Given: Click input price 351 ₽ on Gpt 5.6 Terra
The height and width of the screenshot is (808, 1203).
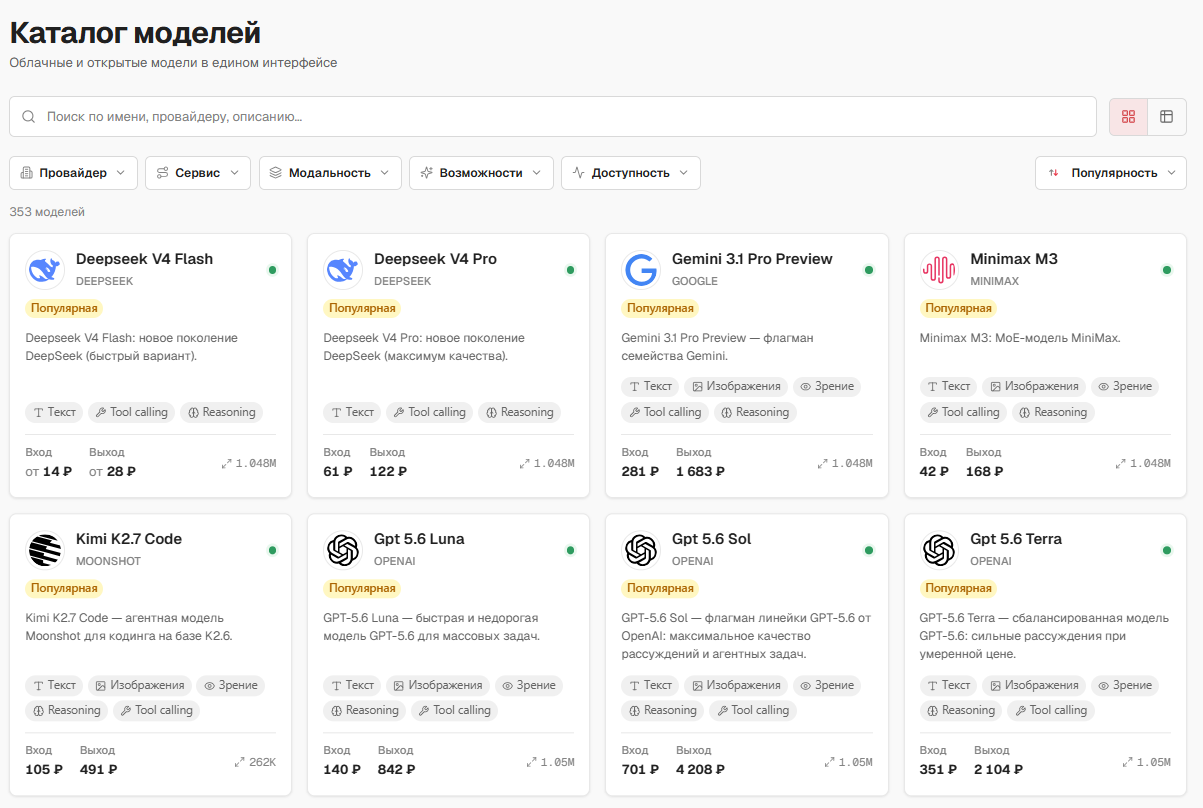Looking at the screenshot, I should tap(938, 769).
